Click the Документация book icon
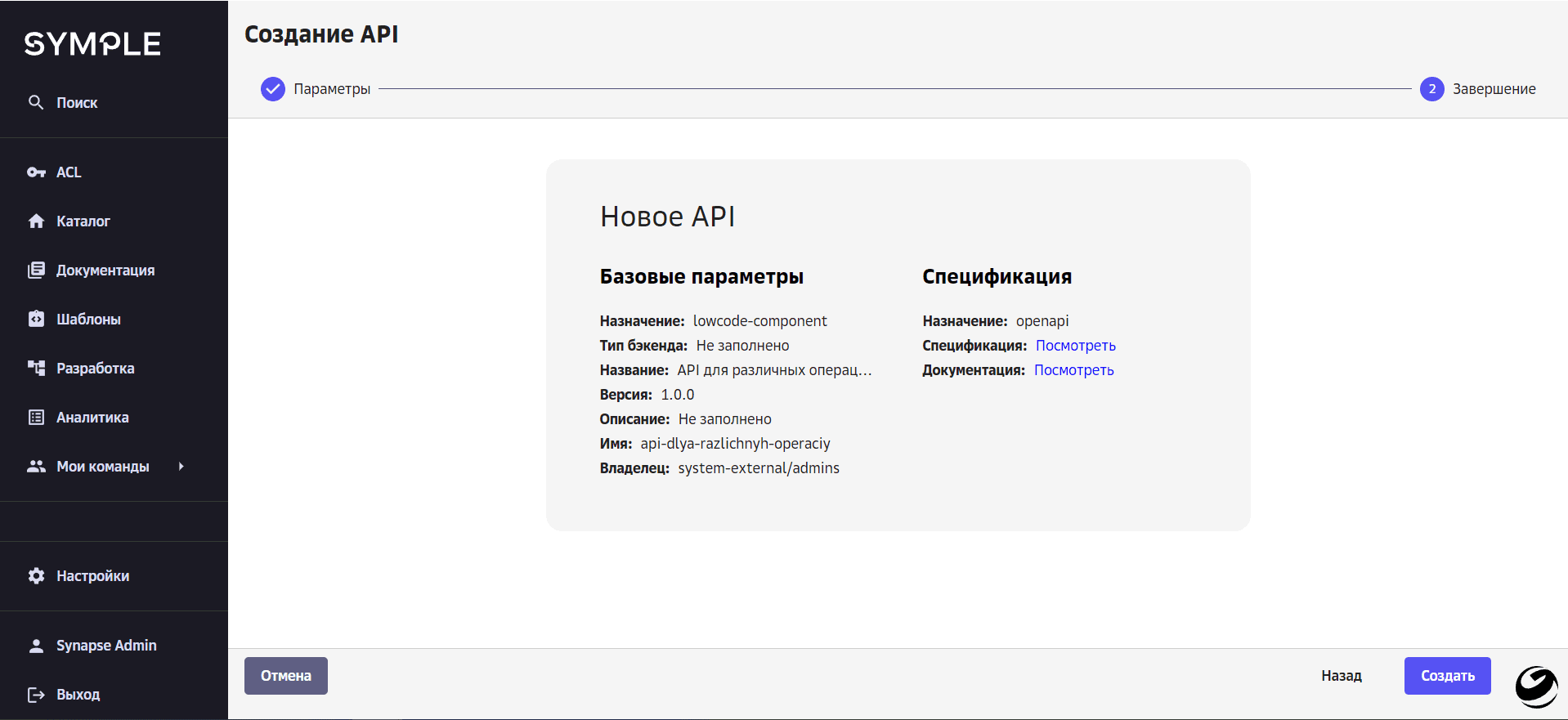 pos(36,270)
